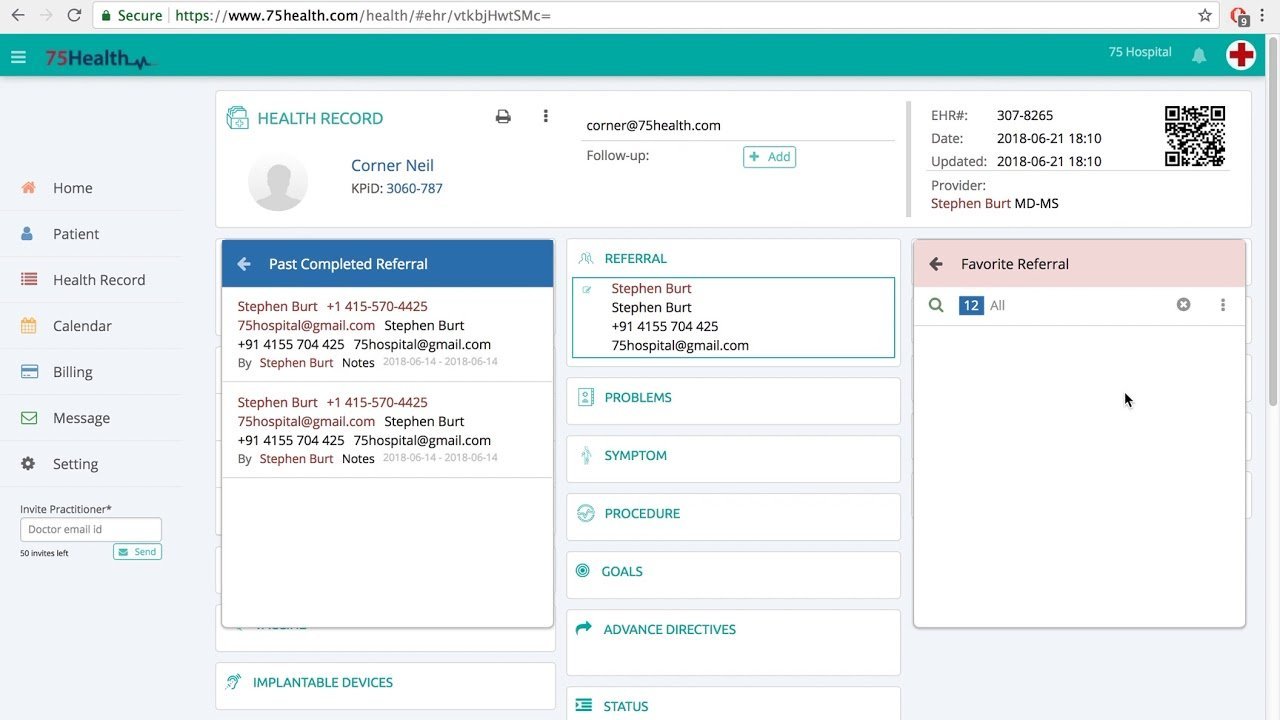Open Billing from the sidebar

(72, 372)
